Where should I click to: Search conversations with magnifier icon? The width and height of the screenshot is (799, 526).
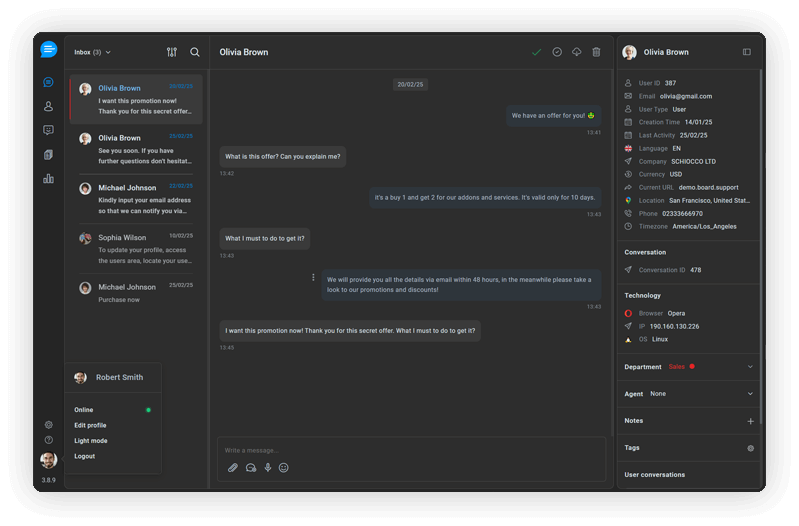(195, 52)
